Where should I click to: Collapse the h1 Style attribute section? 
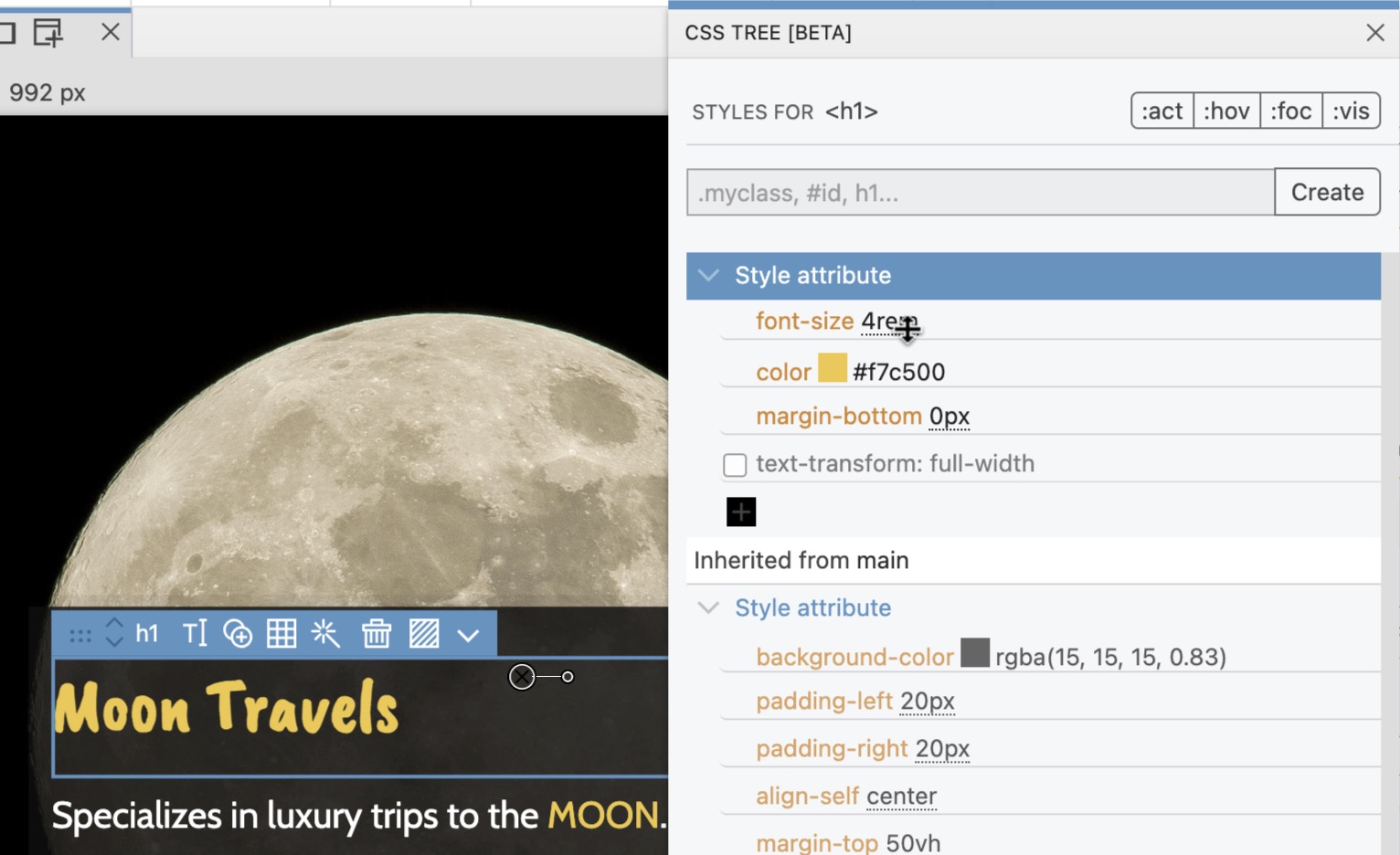point(708,275)
